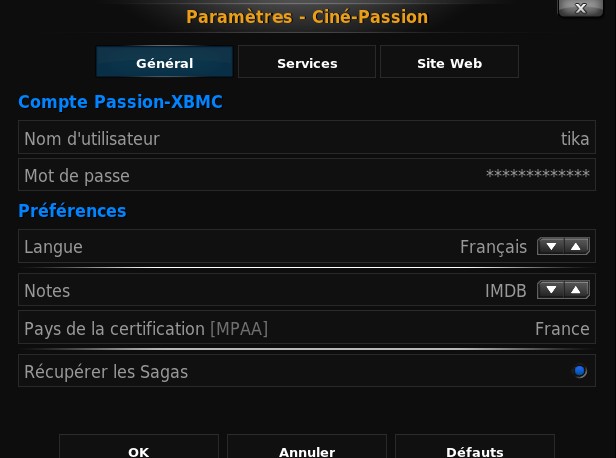The width and height of the screenshot is (616, 458).
Task: Go to the Site Web tab
Action: 449,63
